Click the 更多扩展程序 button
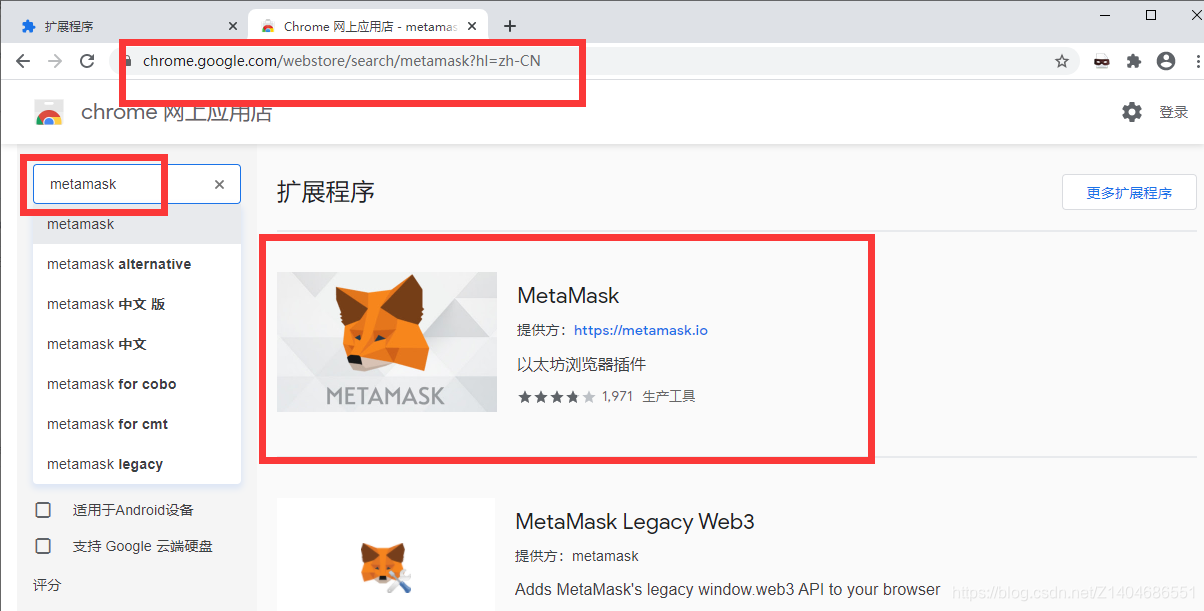 click(x=1129, y=193)
